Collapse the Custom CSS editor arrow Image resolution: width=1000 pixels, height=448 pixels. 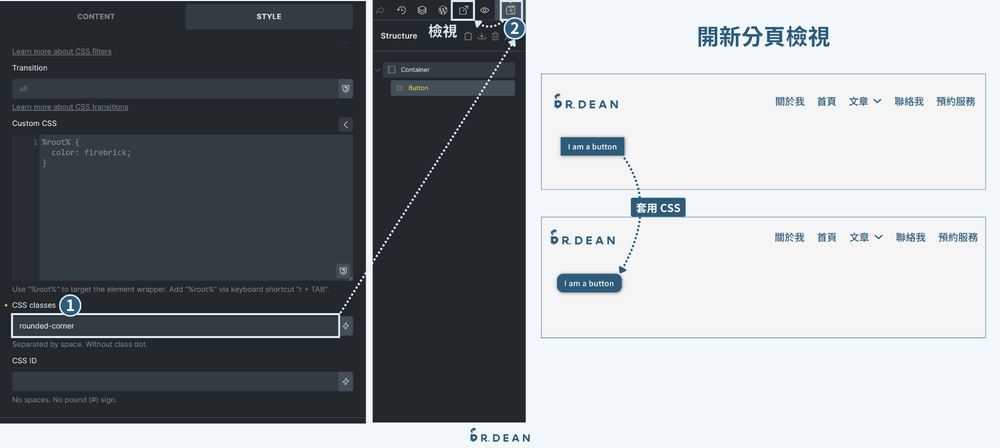coord(345,124)
